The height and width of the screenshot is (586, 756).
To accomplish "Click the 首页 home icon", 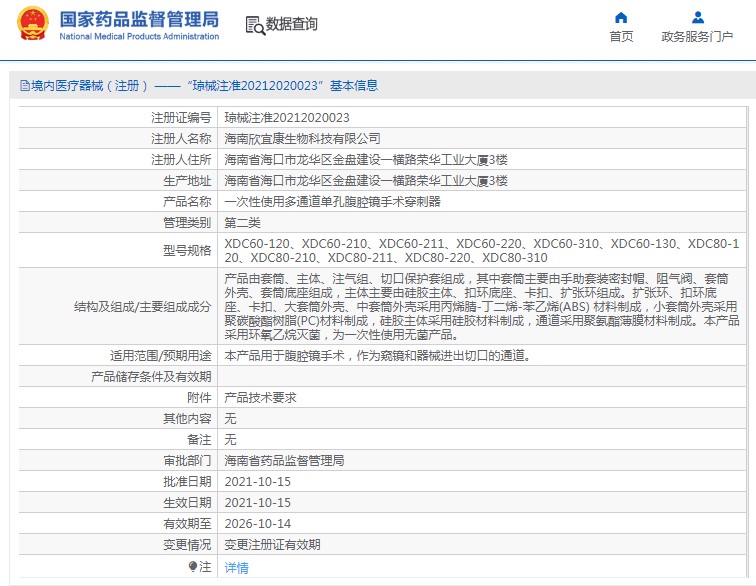I will point(621,18).
